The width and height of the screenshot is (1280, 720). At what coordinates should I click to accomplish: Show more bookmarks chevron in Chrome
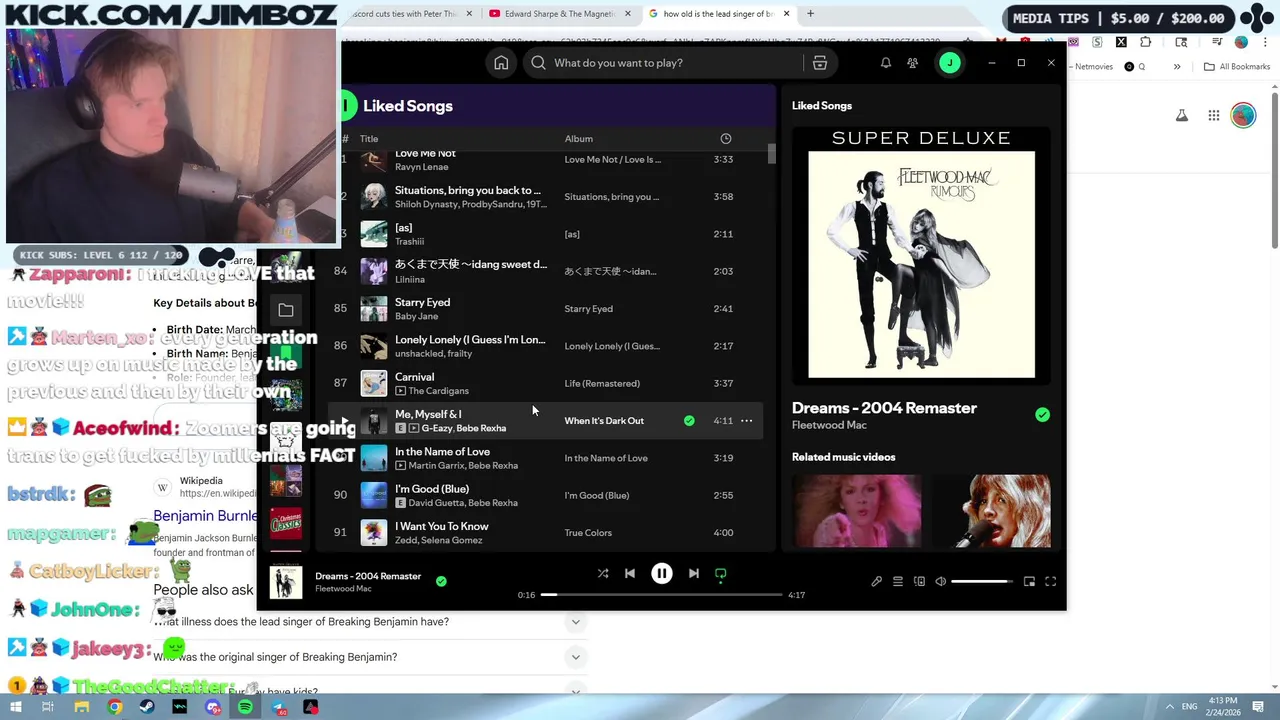(x=1177, y=67)
